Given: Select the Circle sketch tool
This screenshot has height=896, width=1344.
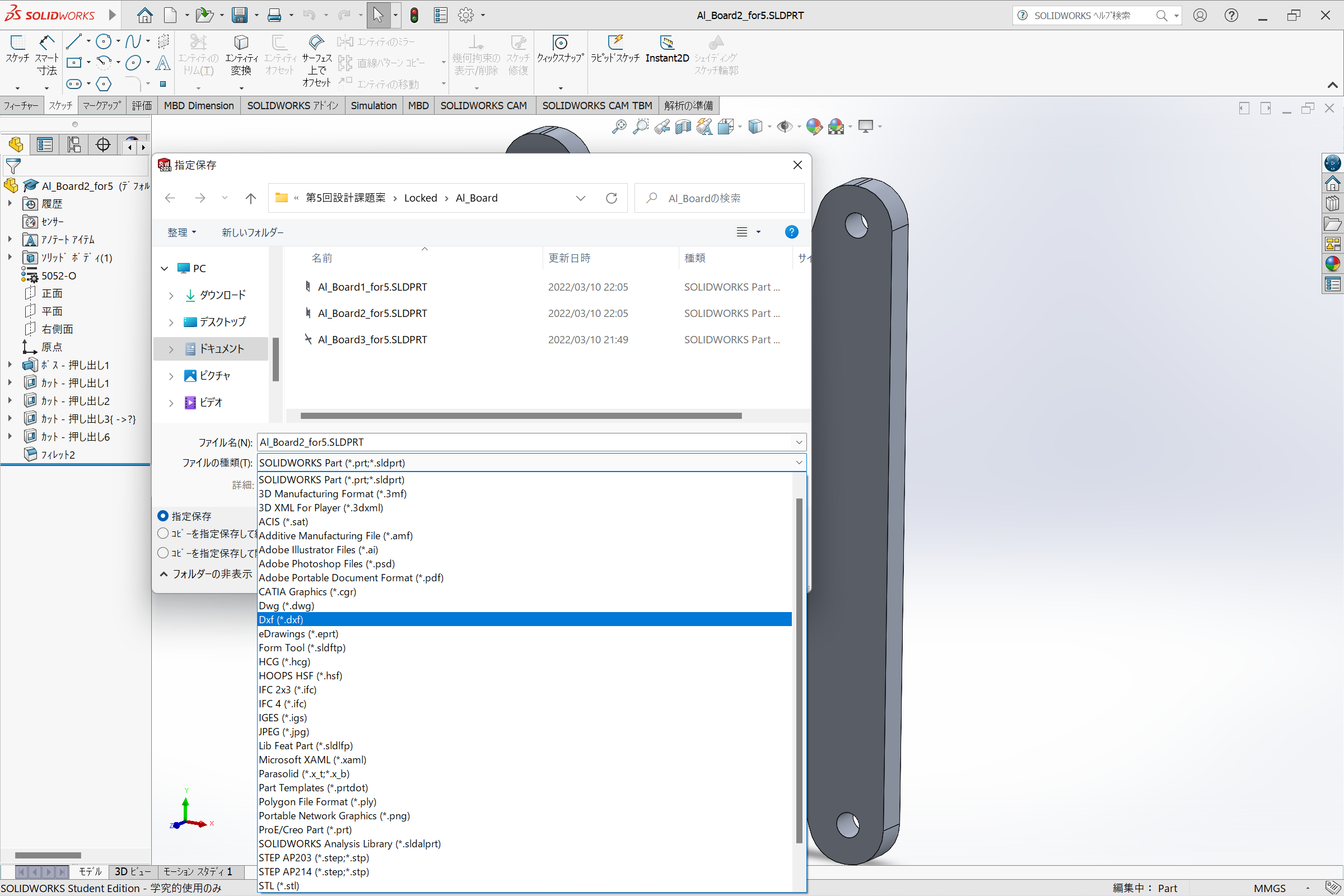Looking at the screenshot, I should click(x=104, y=41).
